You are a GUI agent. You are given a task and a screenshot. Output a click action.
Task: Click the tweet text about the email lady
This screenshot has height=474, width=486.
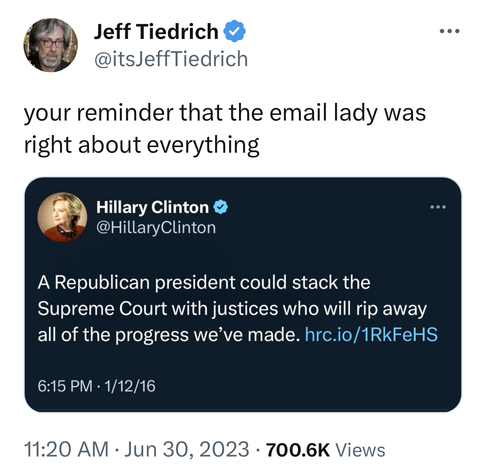(225, 129)
